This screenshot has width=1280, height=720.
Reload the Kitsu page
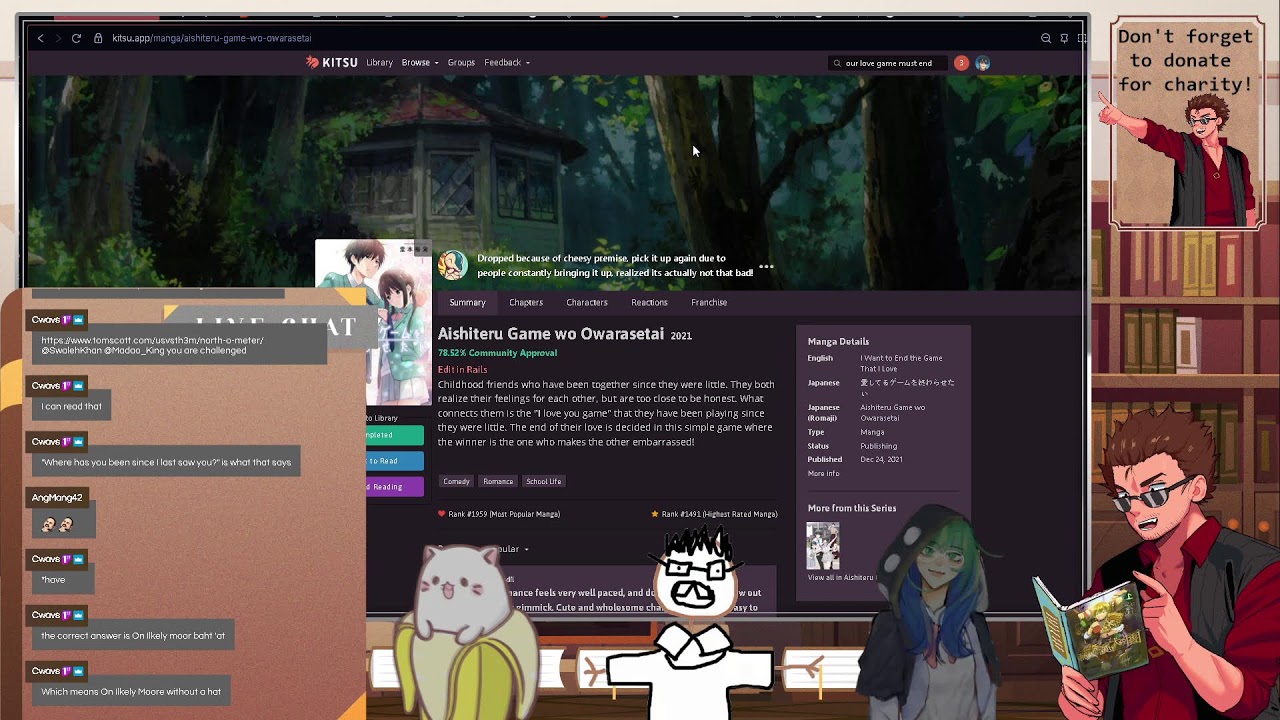76,38
